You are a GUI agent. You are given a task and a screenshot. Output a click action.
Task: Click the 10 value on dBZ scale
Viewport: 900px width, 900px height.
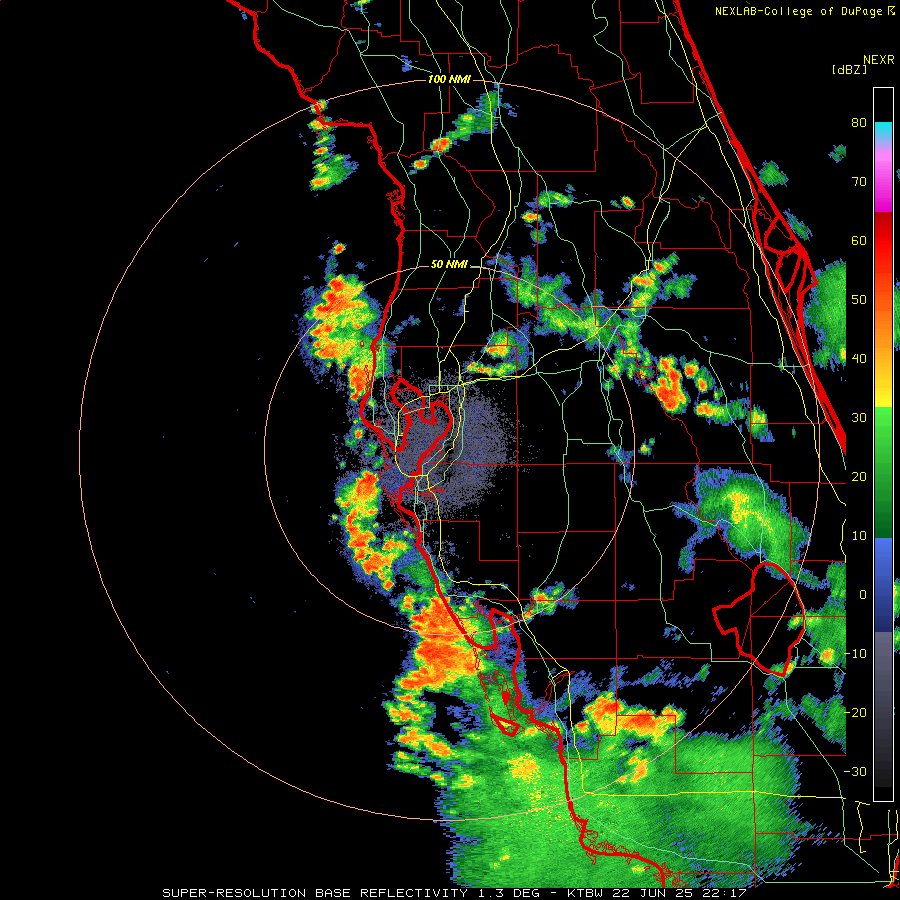(x=859, y=536)
